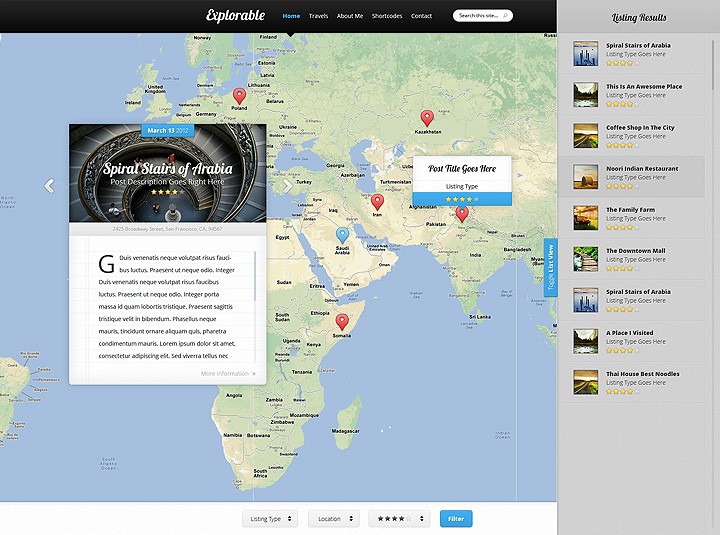Click the Explorable site logo
The width and height of the screenshot is (720, 535).
(235, 16)
